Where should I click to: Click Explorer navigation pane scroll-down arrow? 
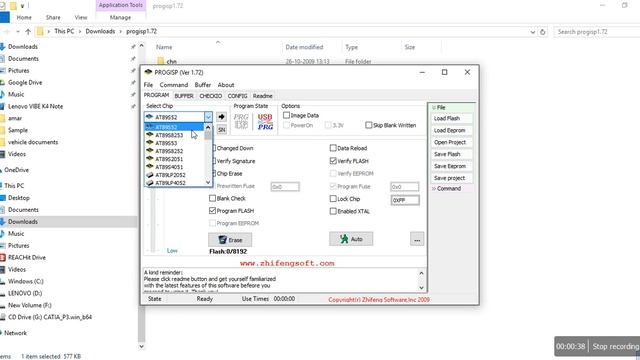point(142,347)
